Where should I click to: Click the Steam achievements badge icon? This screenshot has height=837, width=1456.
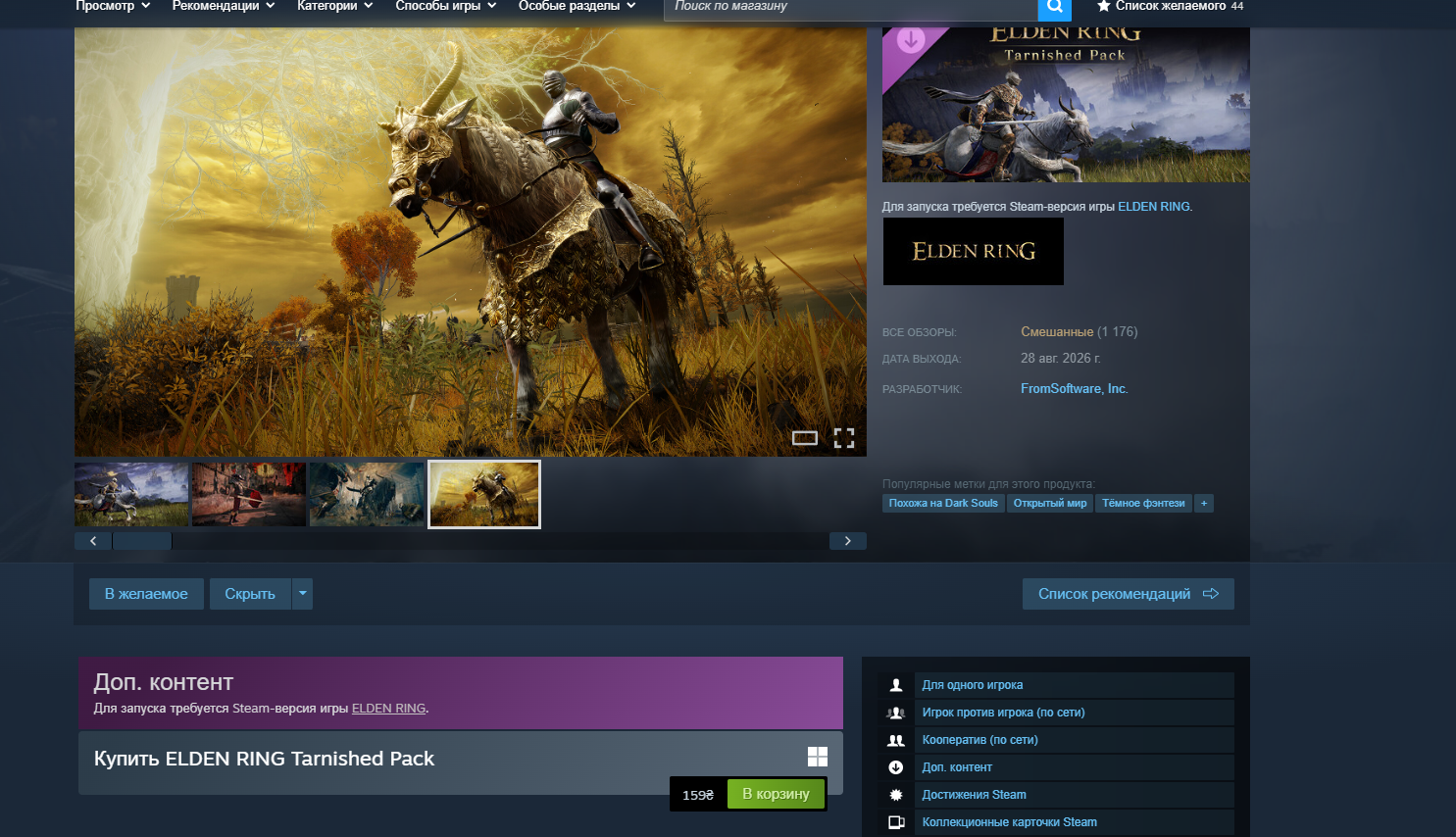[x=896, y=795]
